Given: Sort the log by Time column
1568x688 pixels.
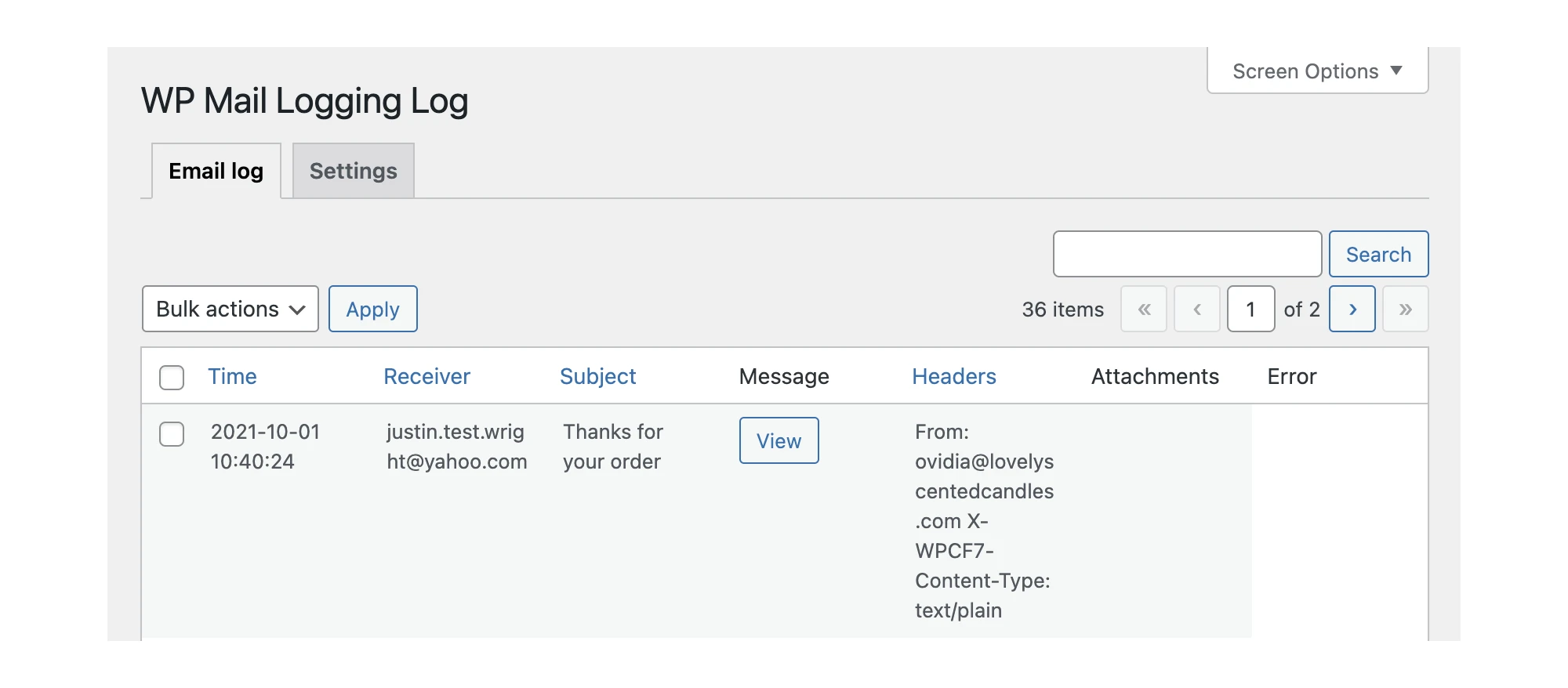Looking at the screenshot, I should coord(232,377).
